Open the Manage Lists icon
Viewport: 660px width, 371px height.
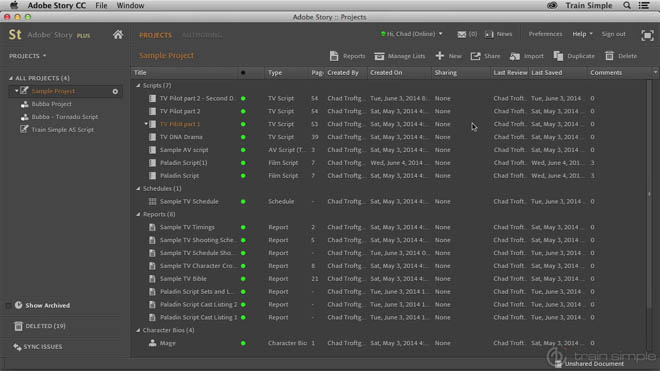379,56
